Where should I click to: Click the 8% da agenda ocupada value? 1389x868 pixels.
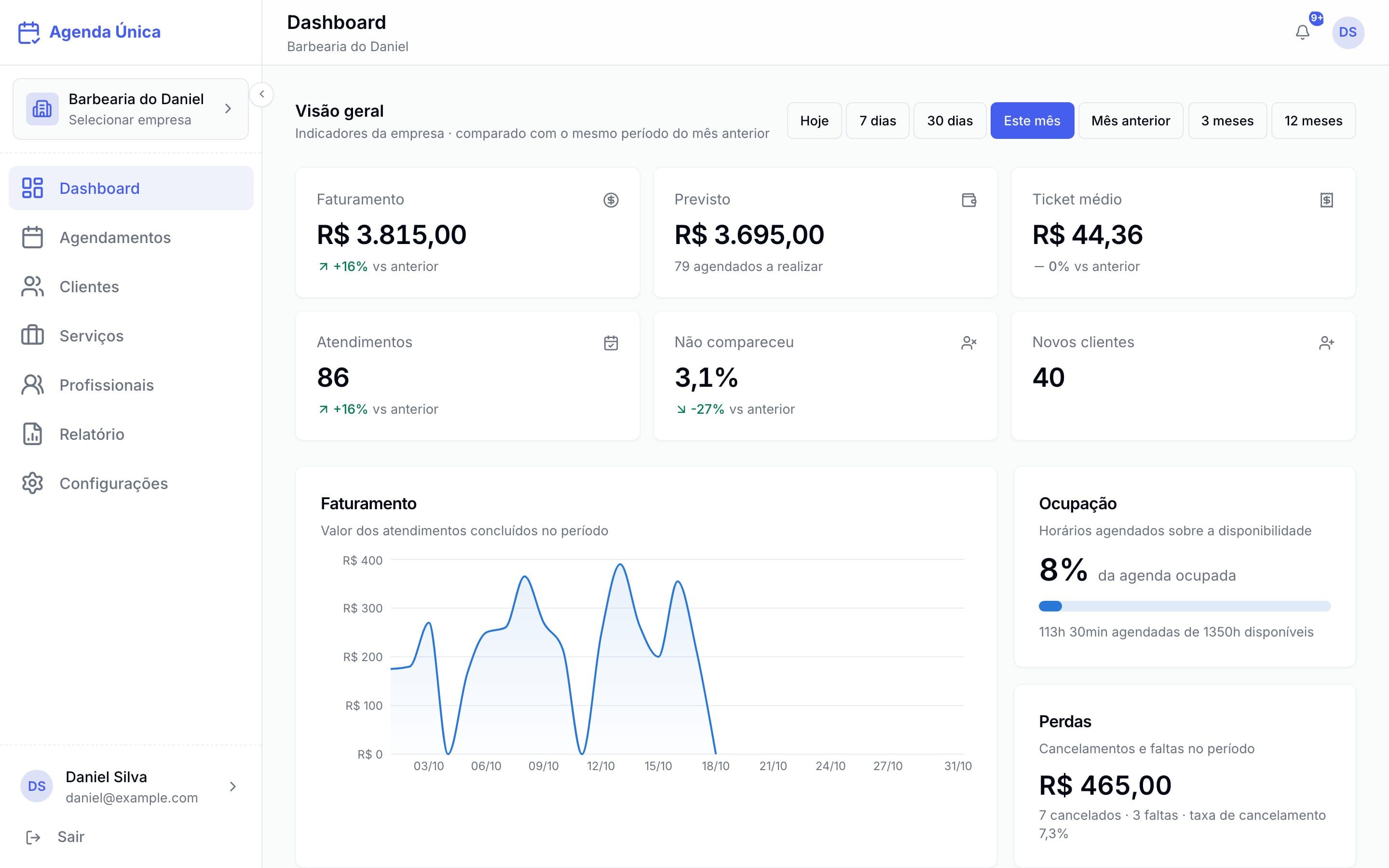1063,570
